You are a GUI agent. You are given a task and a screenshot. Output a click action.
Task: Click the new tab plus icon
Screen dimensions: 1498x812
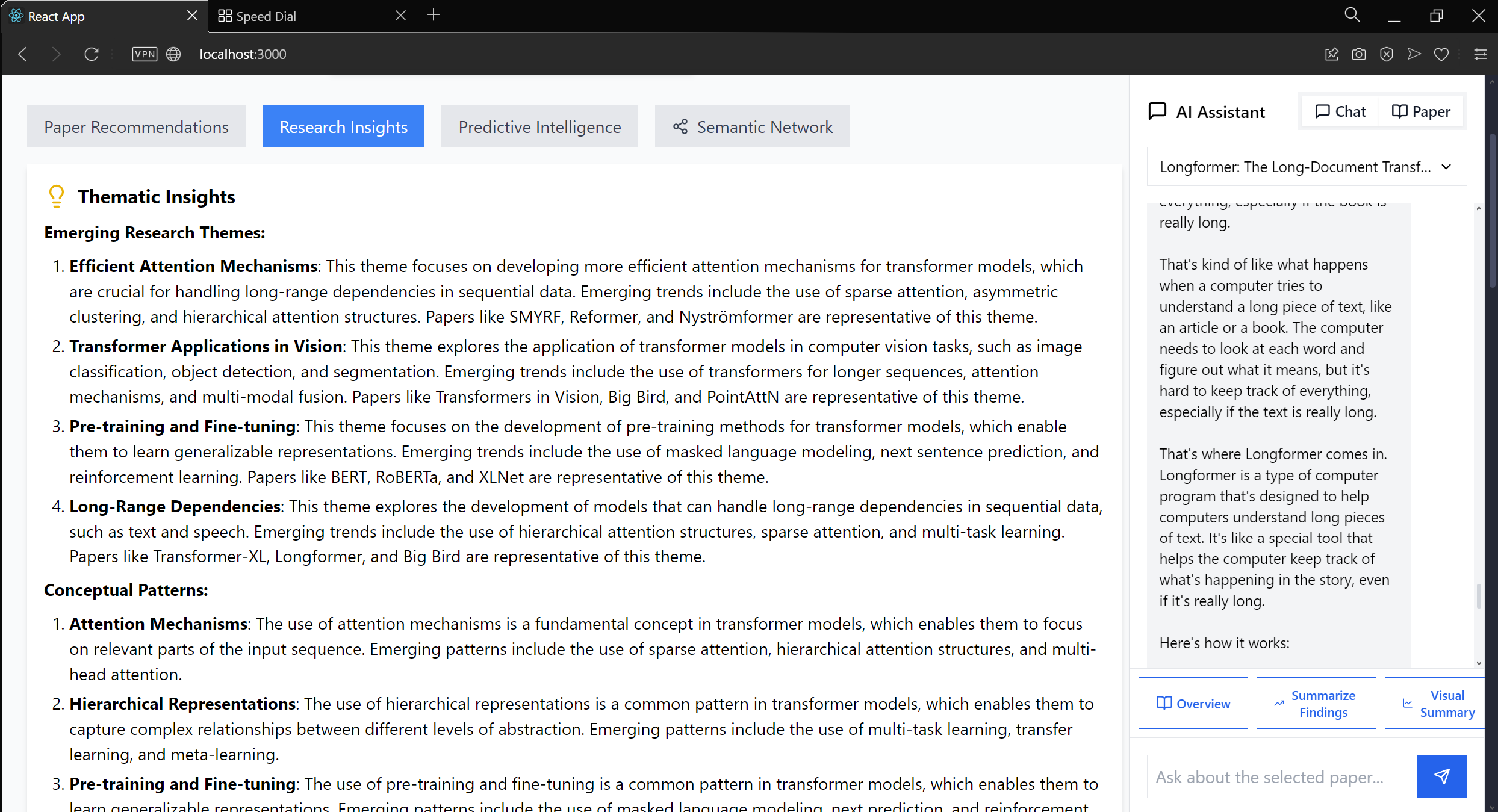point(434,15)
